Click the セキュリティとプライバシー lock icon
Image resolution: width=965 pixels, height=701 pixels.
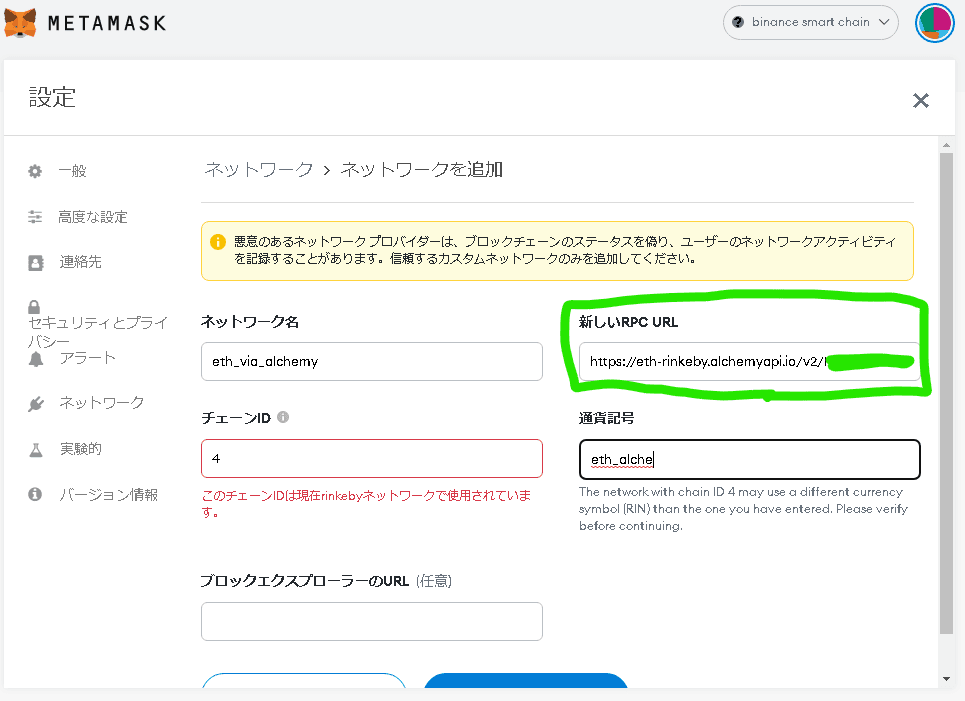click(x=35, y=307)
